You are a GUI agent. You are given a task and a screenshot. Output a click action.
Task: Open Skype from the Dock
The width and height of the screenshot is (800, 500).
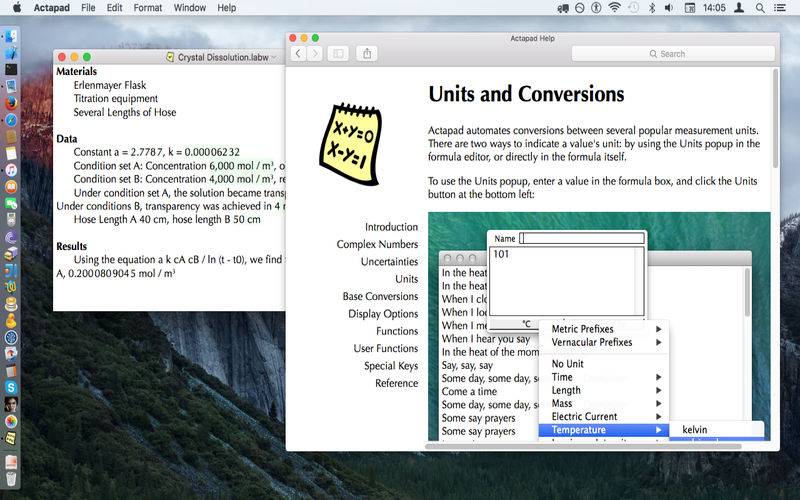pyautogui.click(x=11, y=388)
